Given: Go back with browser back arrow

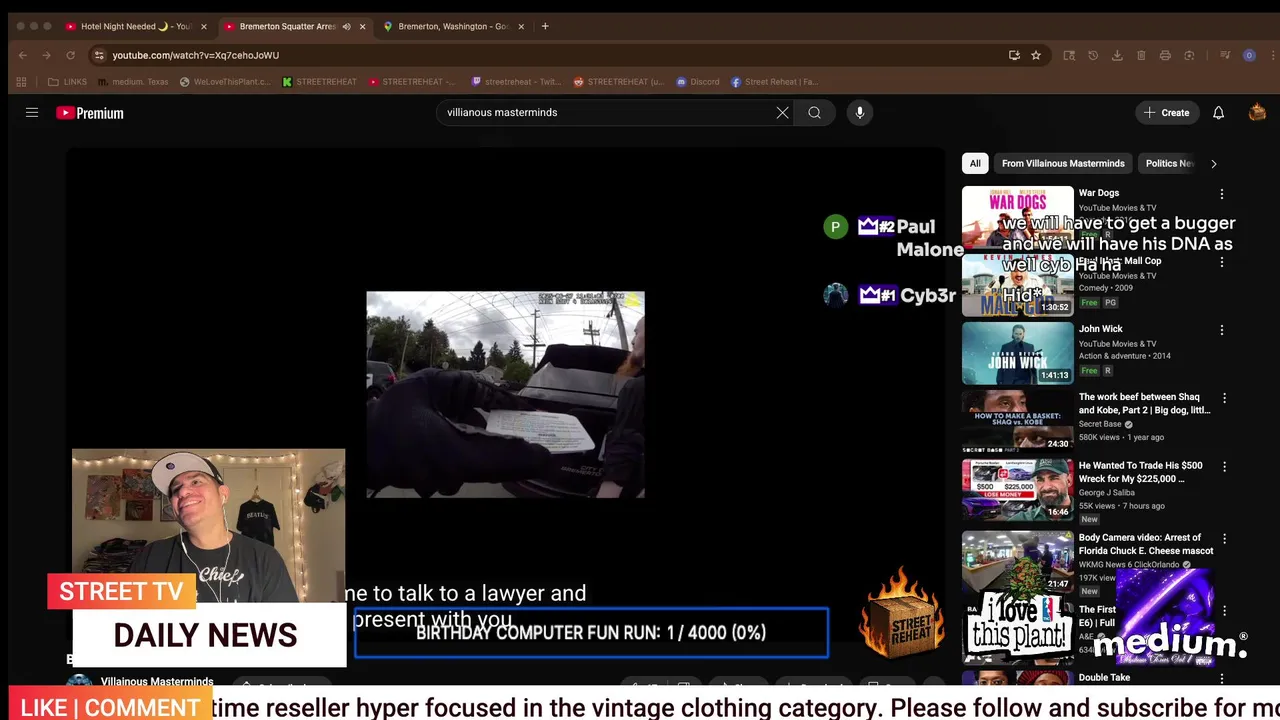Looking at the screenshot, I should click(x=22, y=55).
